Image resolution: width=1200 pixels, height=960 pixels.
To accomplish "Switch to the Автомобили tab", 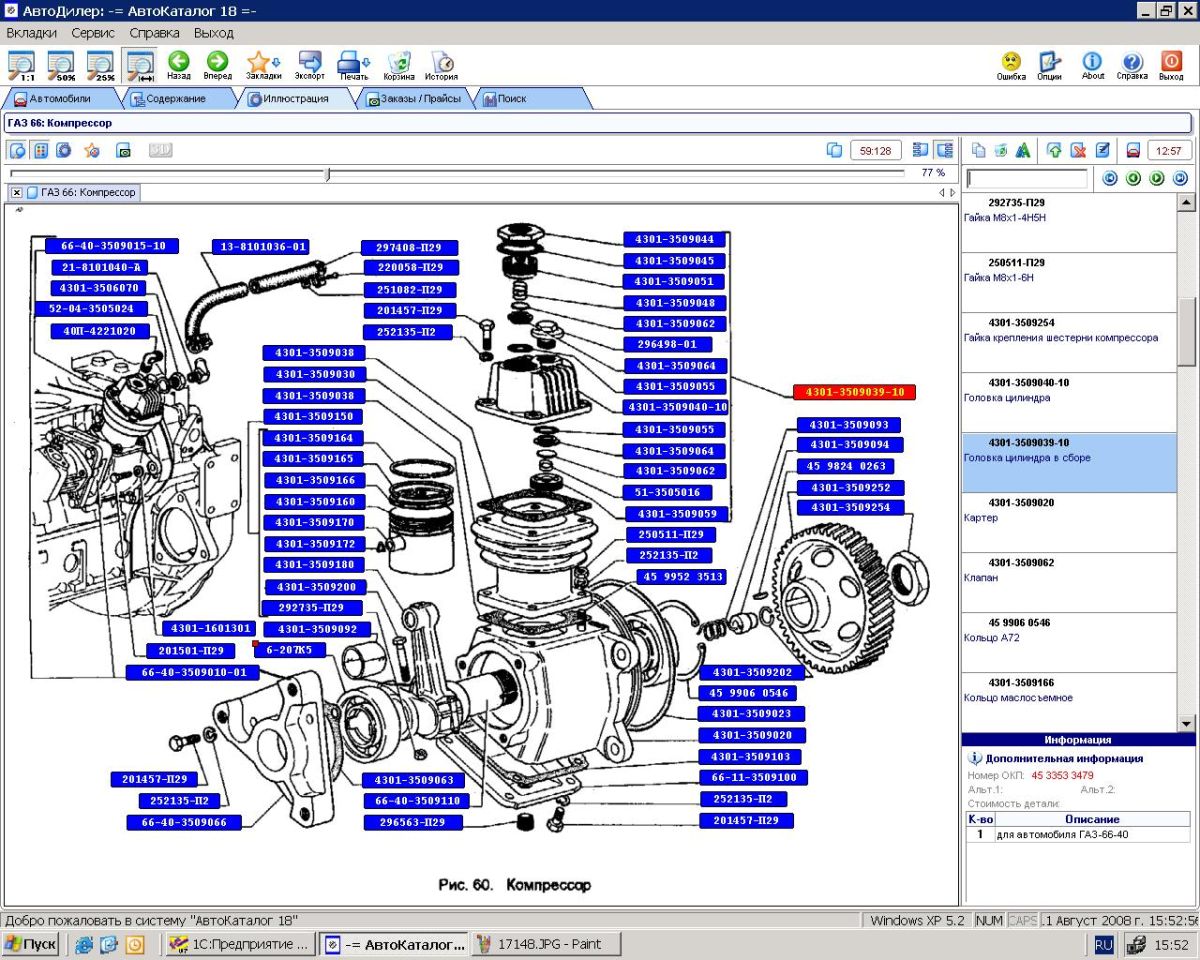I will pyautogui.click(x=60, y=99).
